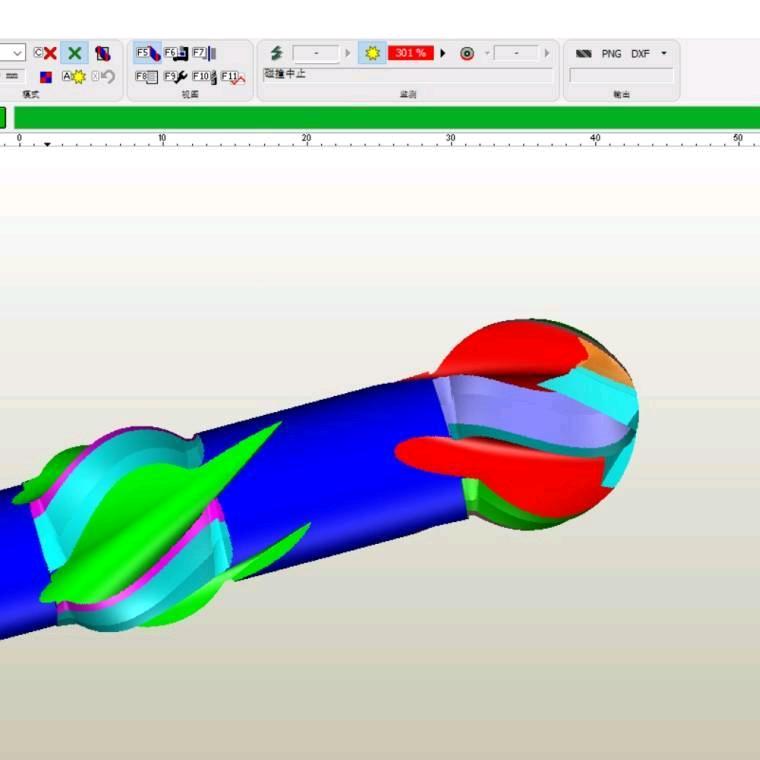Open the combo box at top left
The width and height of the screenshot is (760, 760).
tap(13, 53)
